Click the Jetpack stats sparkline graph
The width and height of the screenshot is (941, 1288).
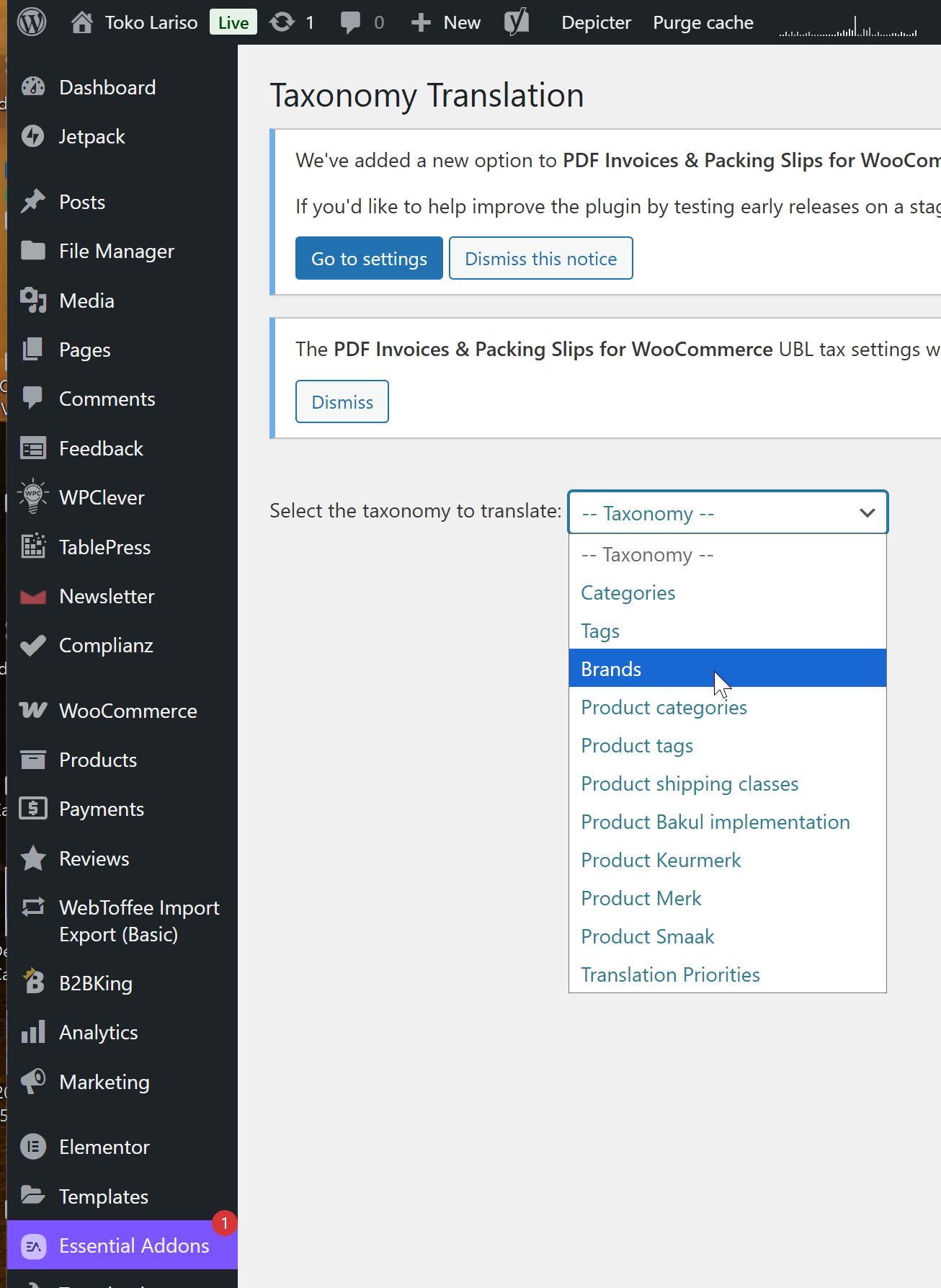[x=848, y=26]
